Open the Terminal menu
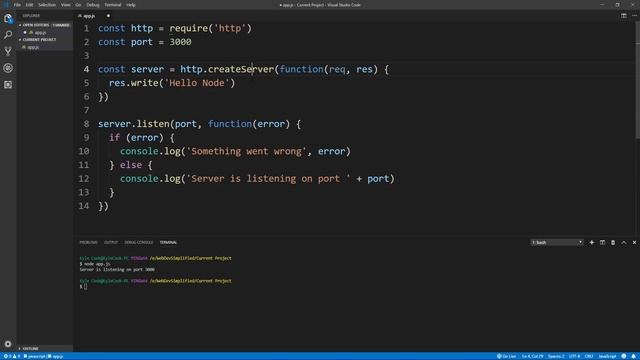 113,5
